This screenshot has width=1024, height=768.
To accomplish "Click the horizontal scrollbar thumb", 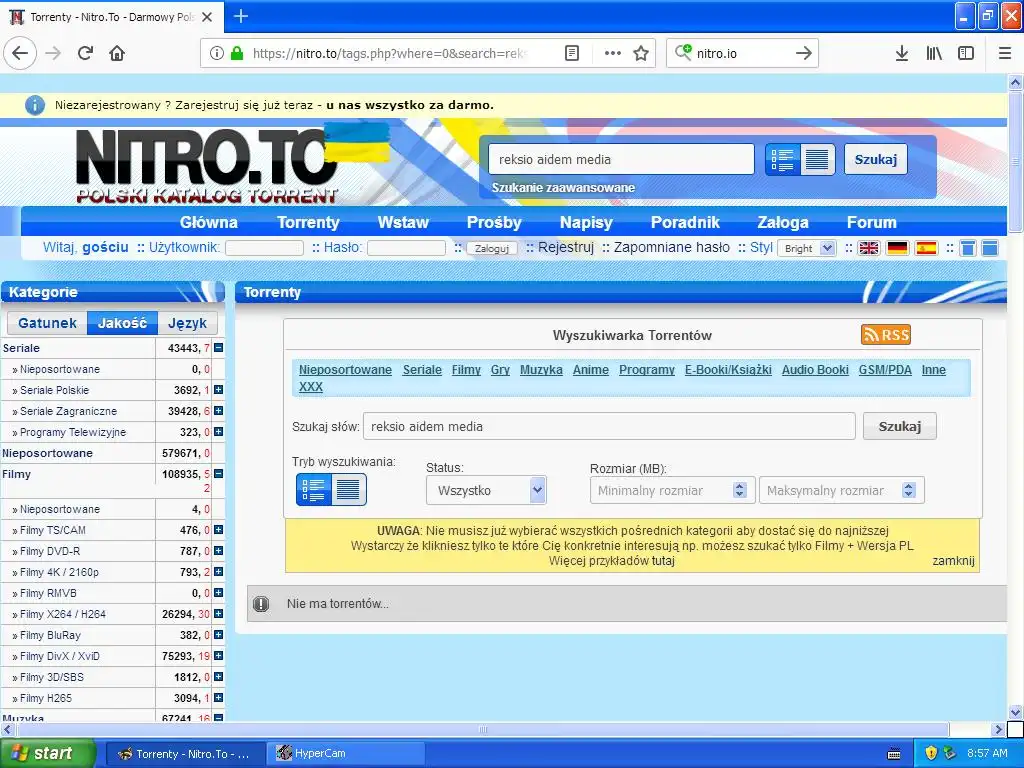I will click(x=483, y=729).
